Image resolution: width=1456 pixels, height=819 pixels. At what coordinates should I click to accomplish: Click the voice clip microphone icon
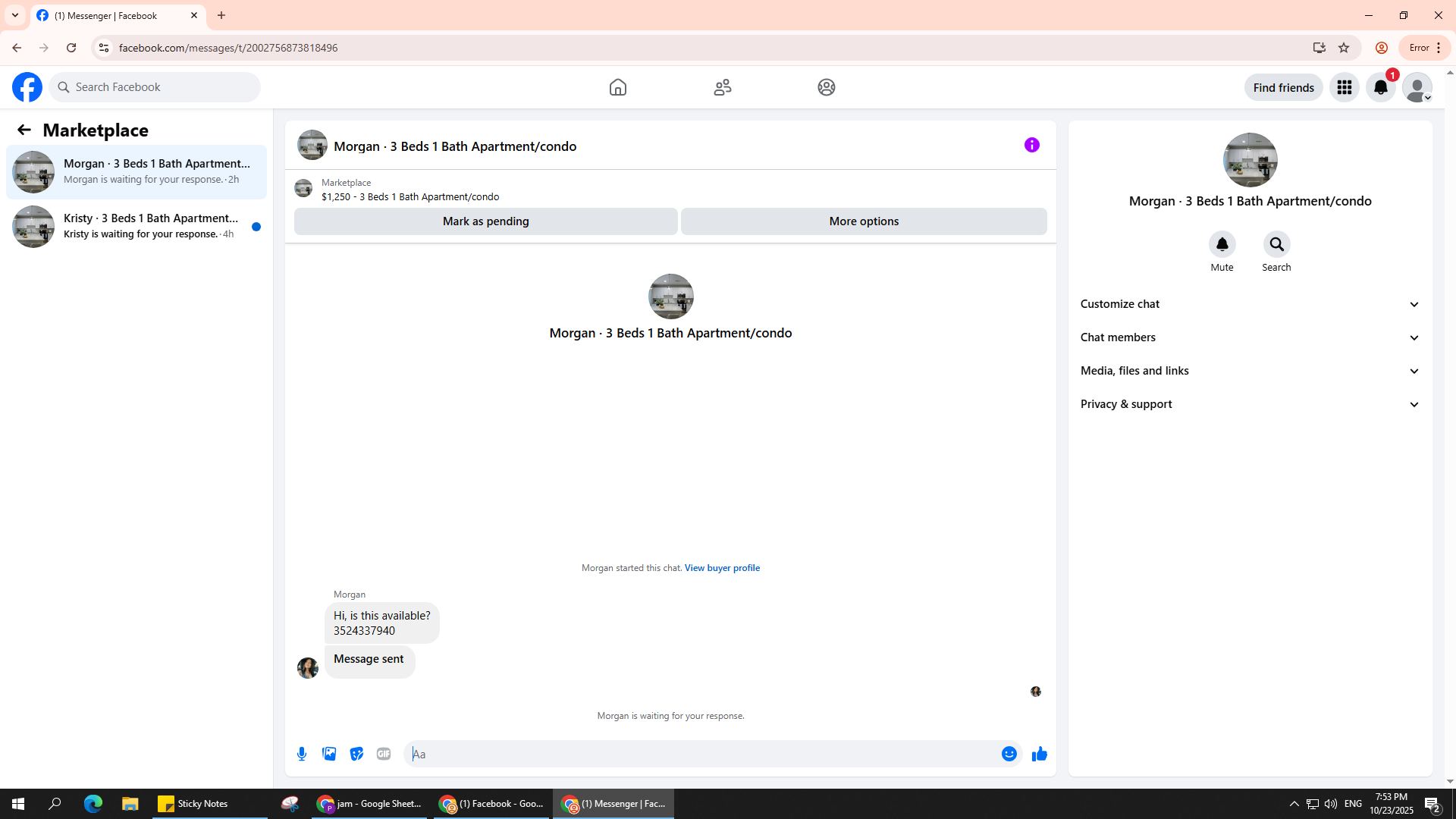coord(302,754)
